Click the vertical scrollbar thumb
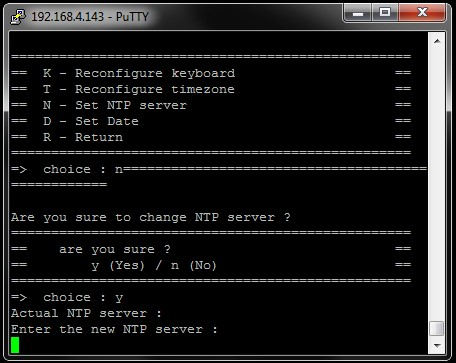The height and width of the screenshot is (363, 456). (x=437, y=328)
